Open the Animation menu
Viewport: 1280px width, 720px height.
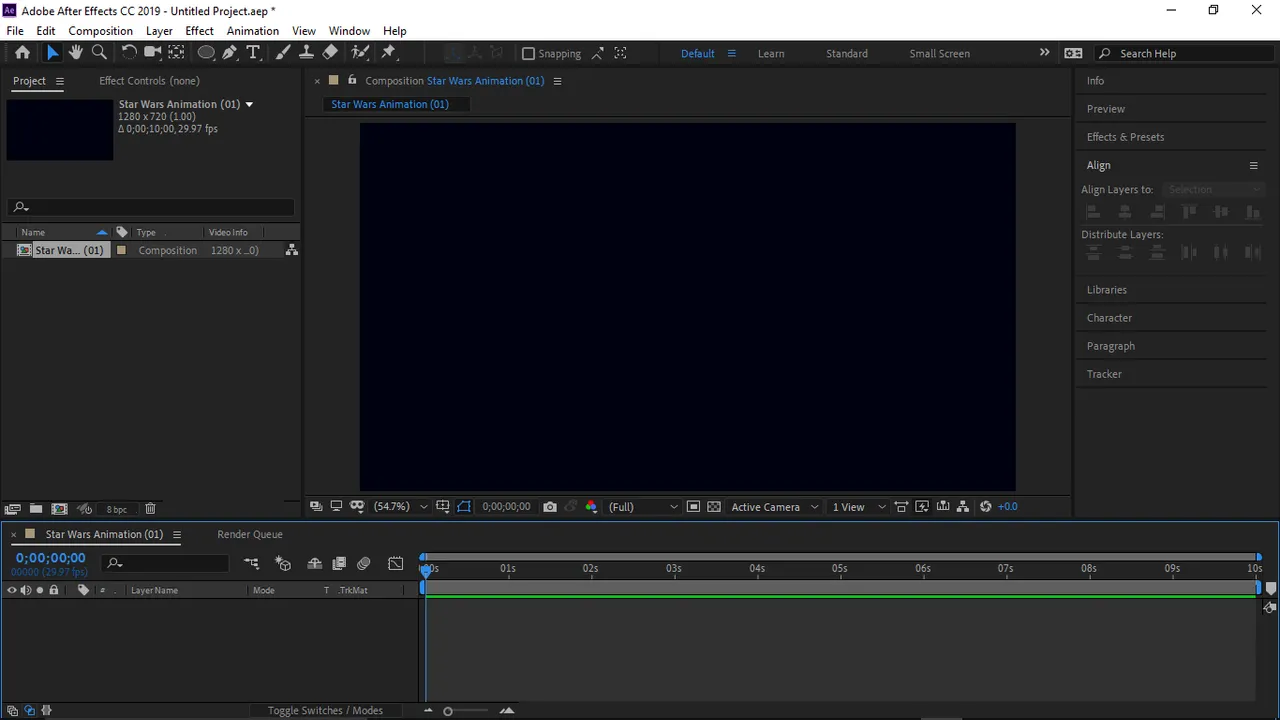point(253,31)
